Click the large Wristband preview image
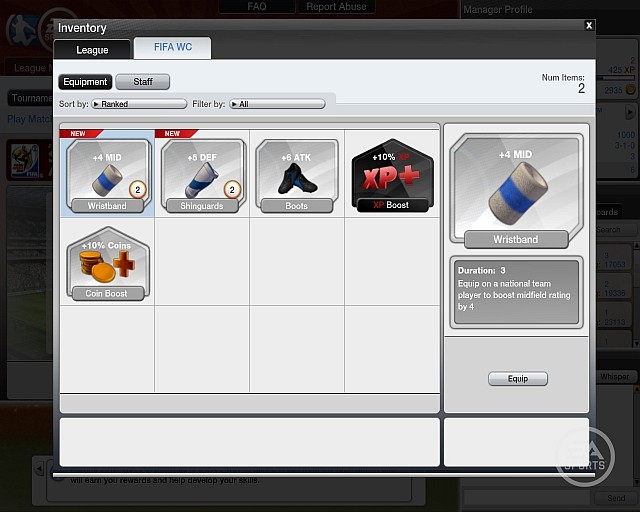 point(516,190)
